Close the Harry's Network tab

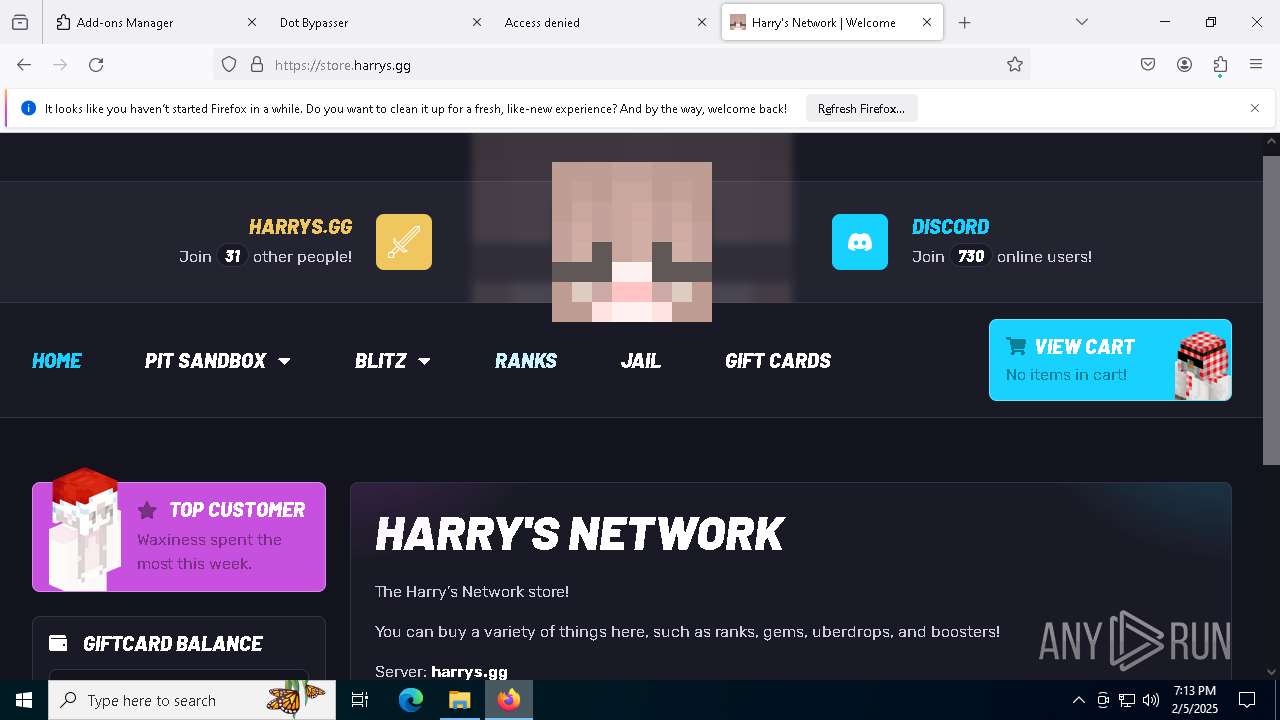pos(927,22)
